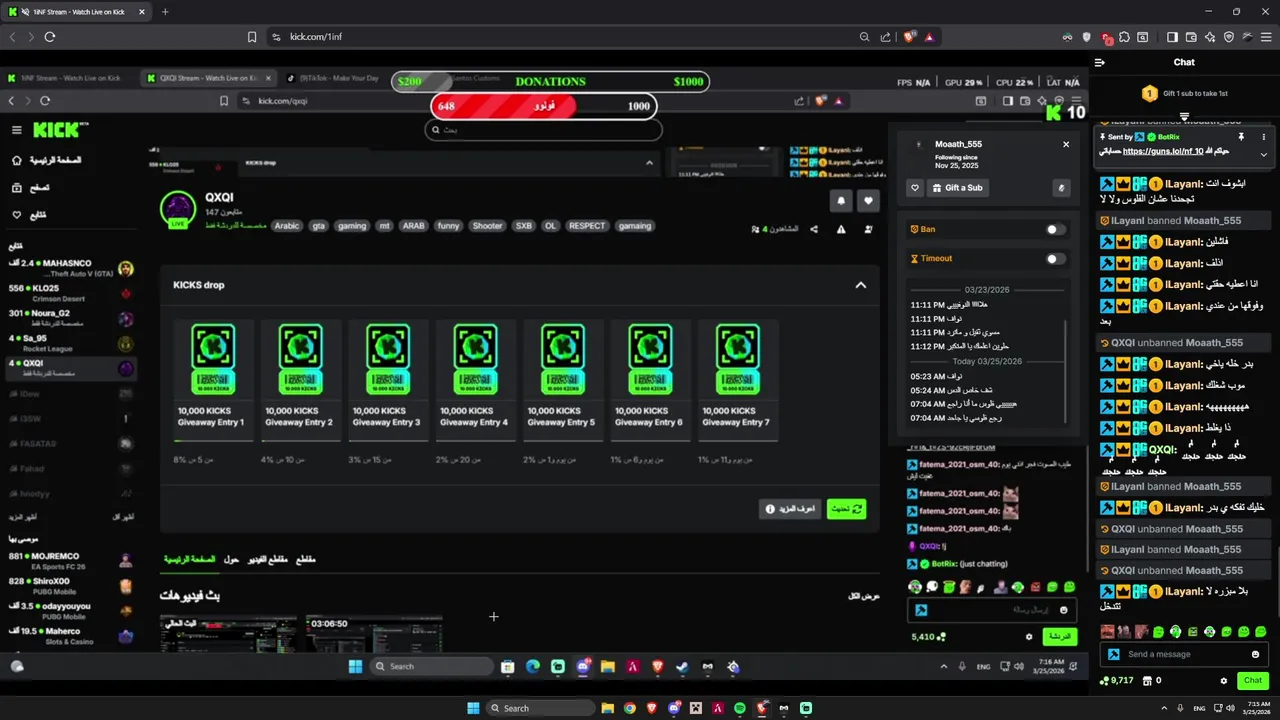
Task: Click the share icon in the outer address bar
Action: point(885,37)
